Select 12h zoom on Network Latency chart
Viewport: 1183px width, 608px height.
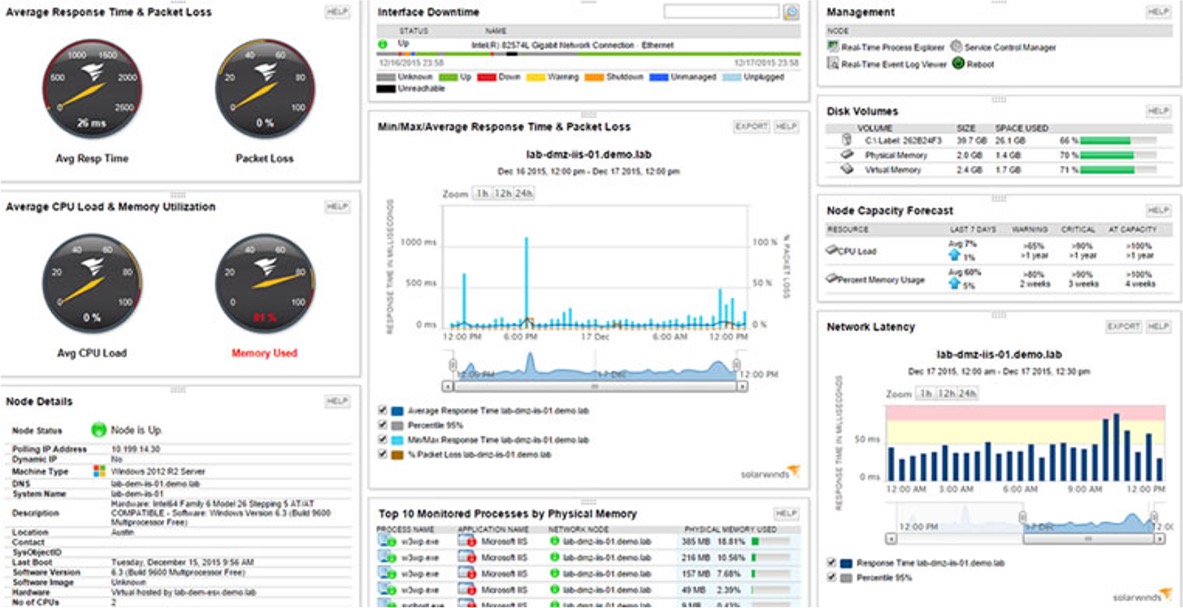(944, 394)
